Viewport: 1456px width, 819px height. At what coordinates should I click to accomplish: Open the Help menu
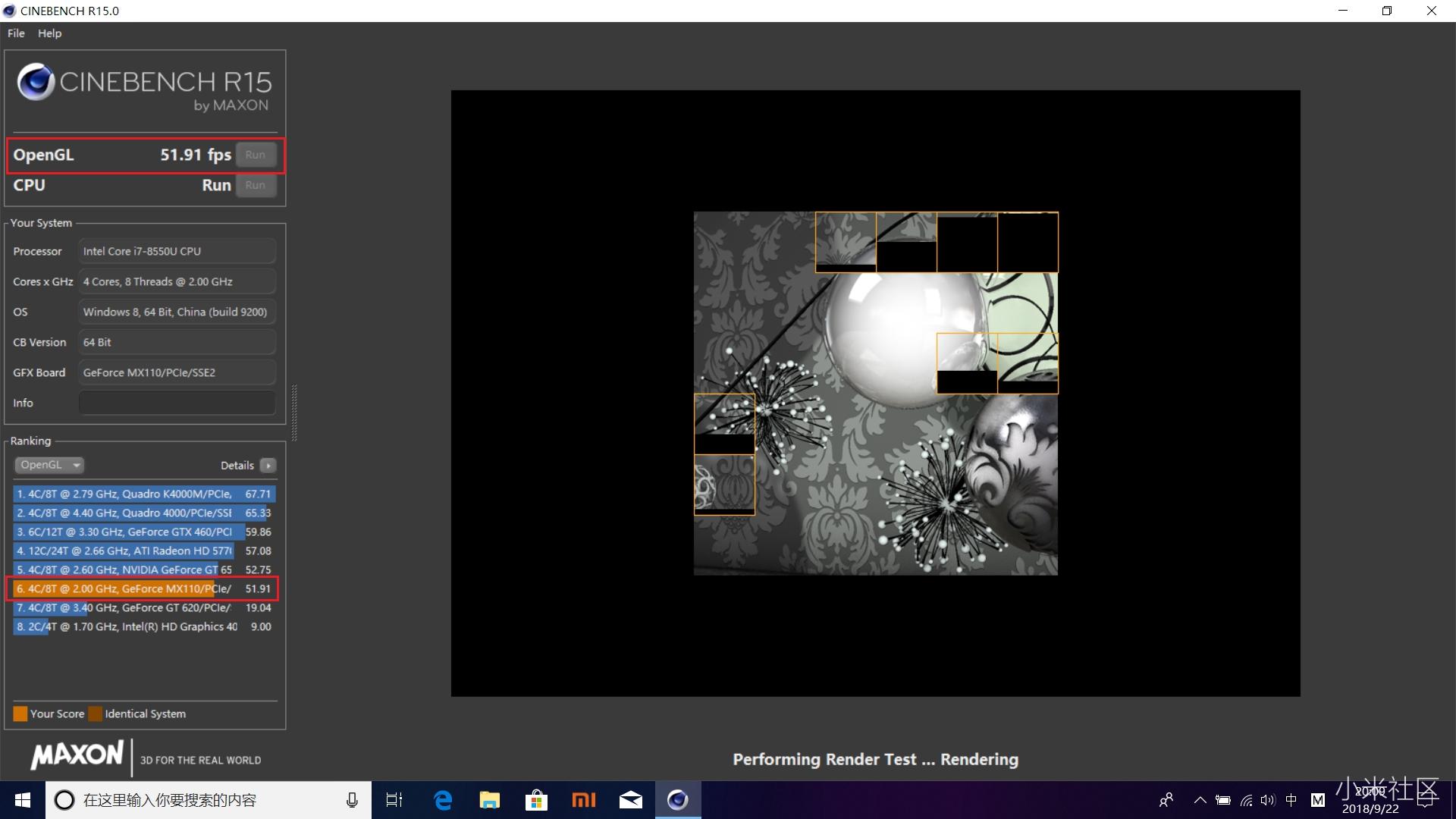tap(49, 33)
